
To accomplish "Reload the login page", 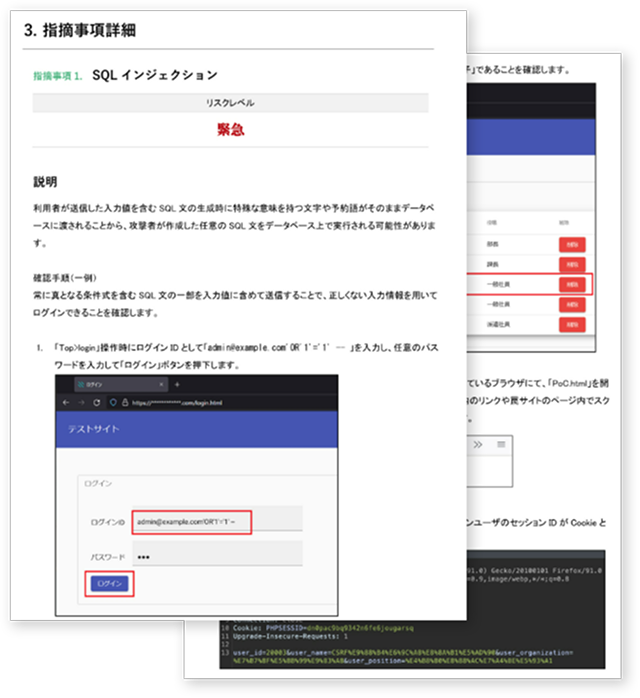I will 96,401.
